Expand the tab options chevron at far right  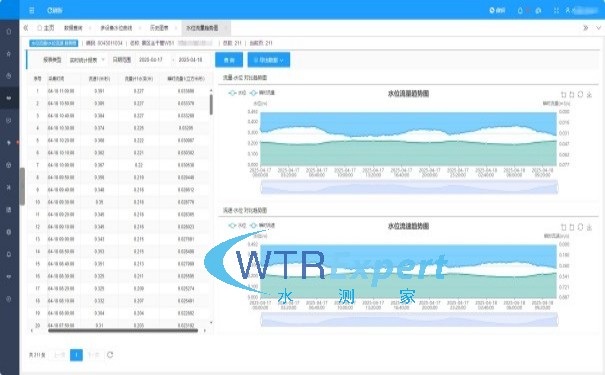pyautogui.click(x=598, y=28)
